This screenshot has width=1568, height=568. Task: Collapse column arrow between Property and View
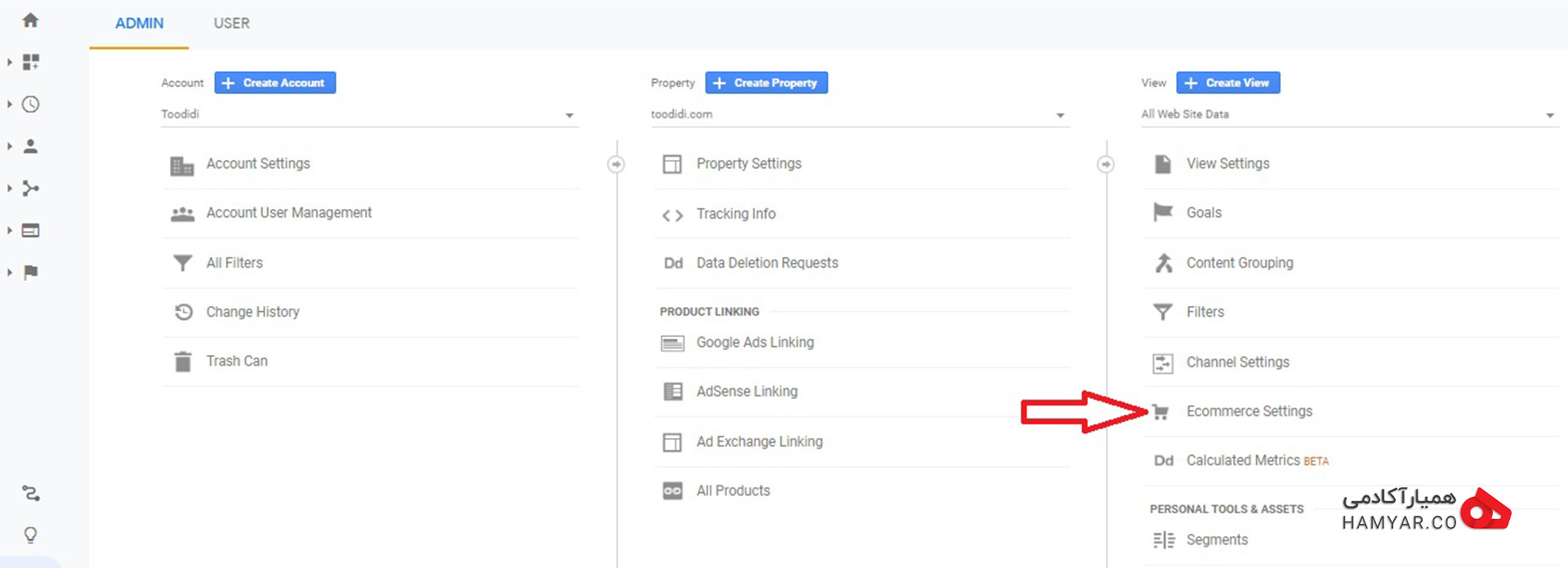1105,165
